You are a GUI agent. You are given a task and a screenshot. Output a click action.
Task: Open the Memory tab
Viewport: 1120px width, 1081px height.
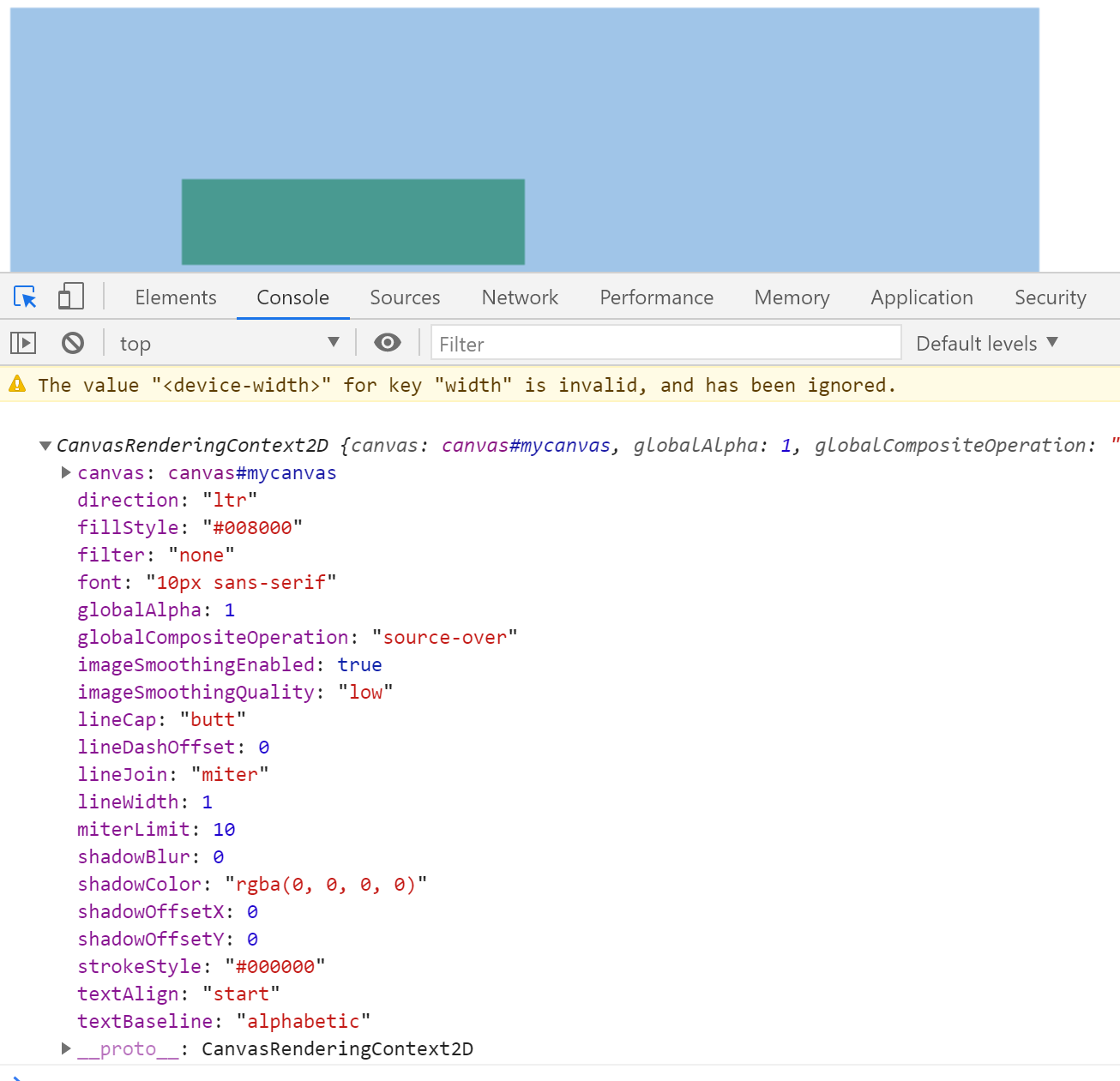click(x=792, y=297)
